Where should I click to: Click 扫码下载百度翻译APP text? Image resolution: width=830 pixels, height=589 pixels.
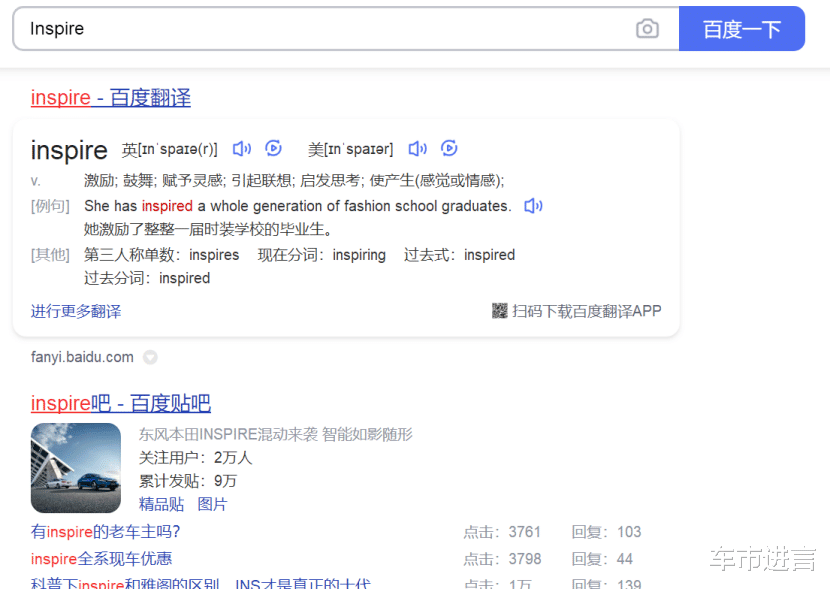(587, 311)
